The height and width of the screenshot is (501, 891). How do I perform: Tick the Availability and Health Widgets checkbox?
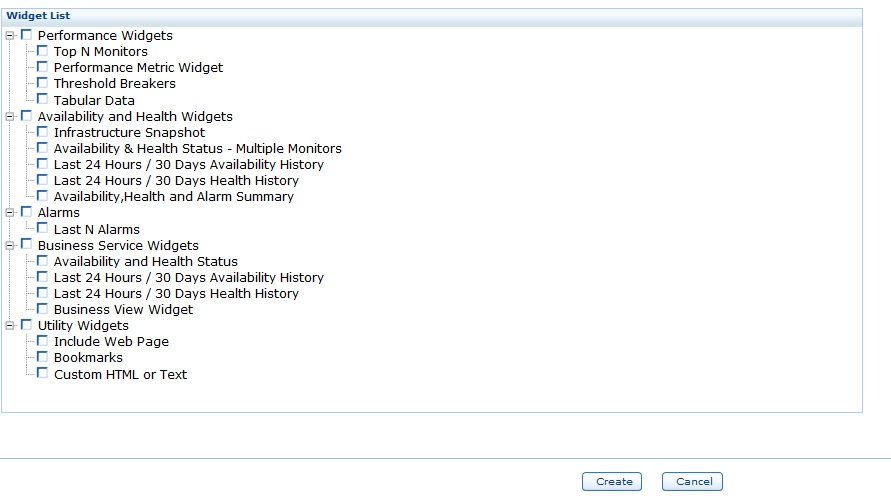point(26,115)
